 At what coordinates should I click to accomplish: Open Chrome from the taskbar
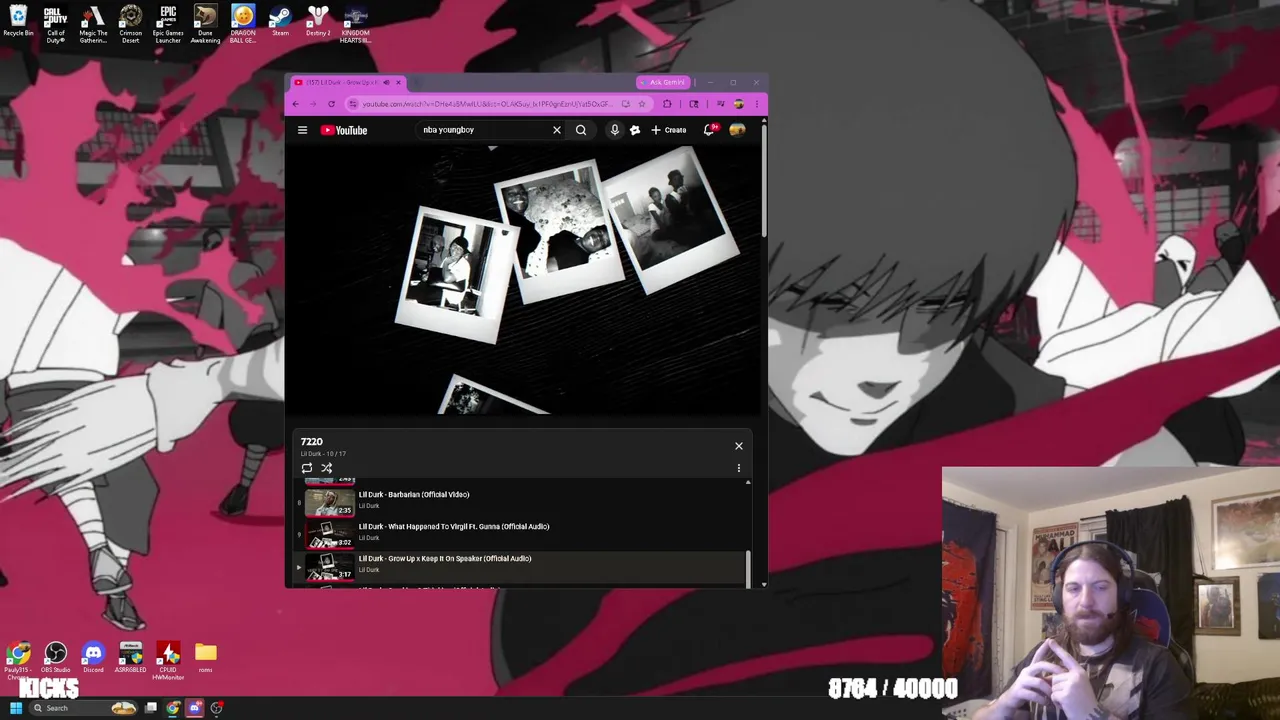click(173, 708)
